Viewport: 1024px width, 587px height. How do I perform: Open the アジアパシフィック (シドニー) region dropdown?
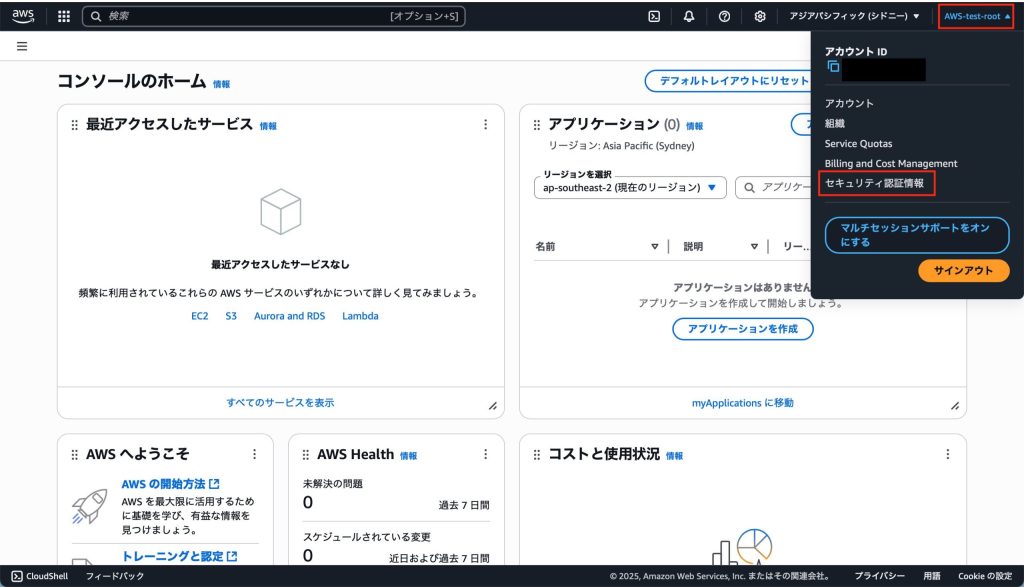854,16
